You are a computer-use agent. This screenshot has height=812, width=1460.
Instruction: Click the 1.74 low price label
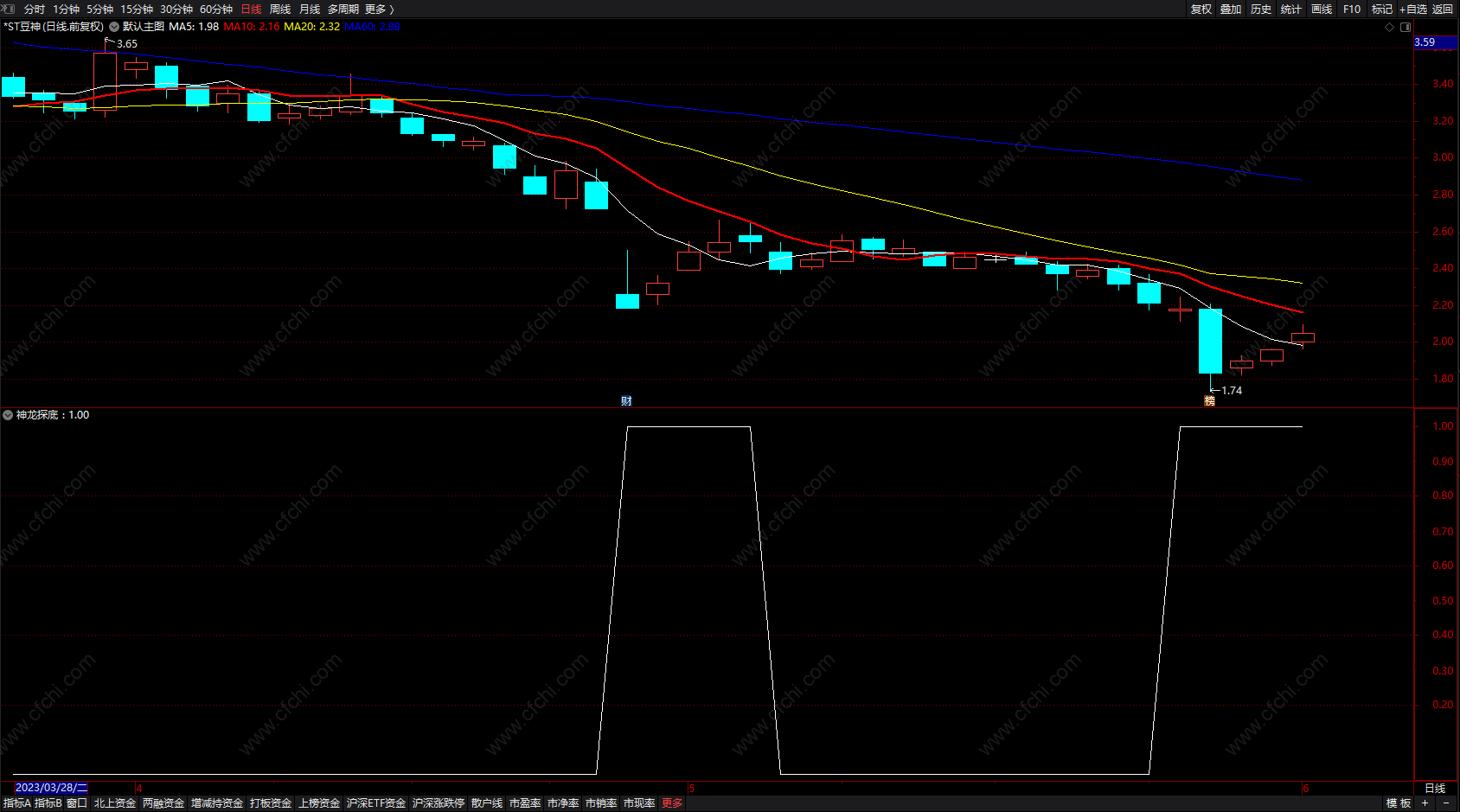(1232, 391)
